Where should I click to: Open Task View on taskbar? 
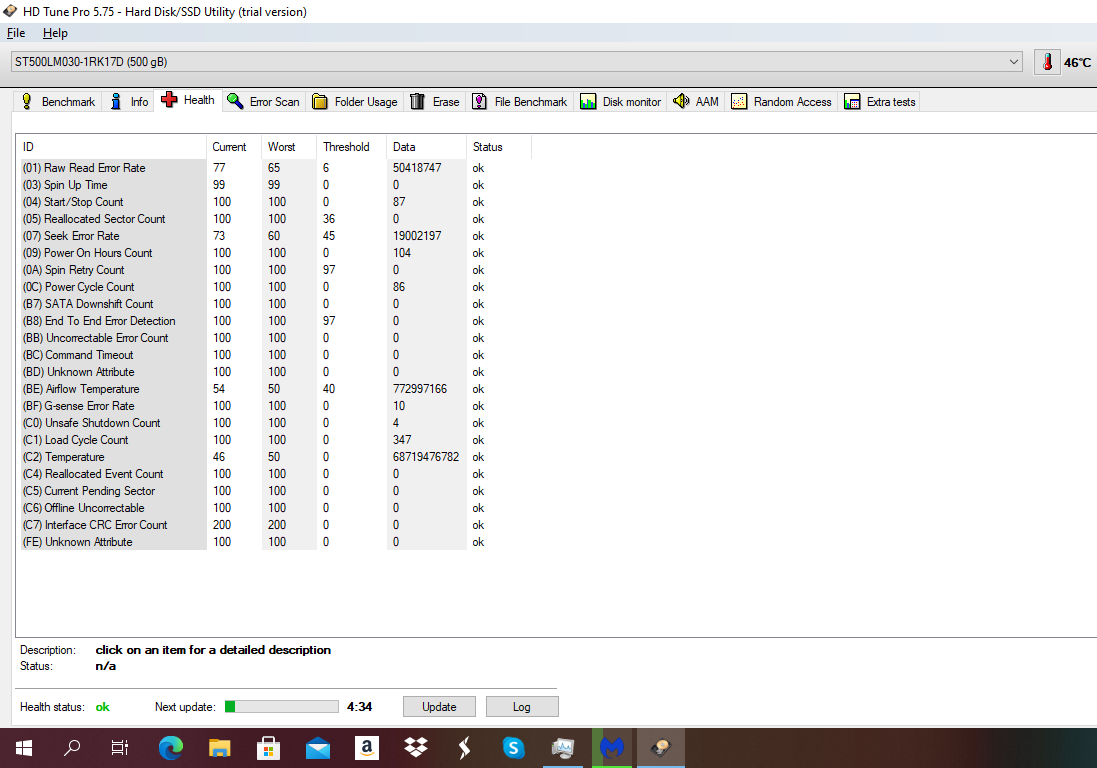(x=120, y=748)
